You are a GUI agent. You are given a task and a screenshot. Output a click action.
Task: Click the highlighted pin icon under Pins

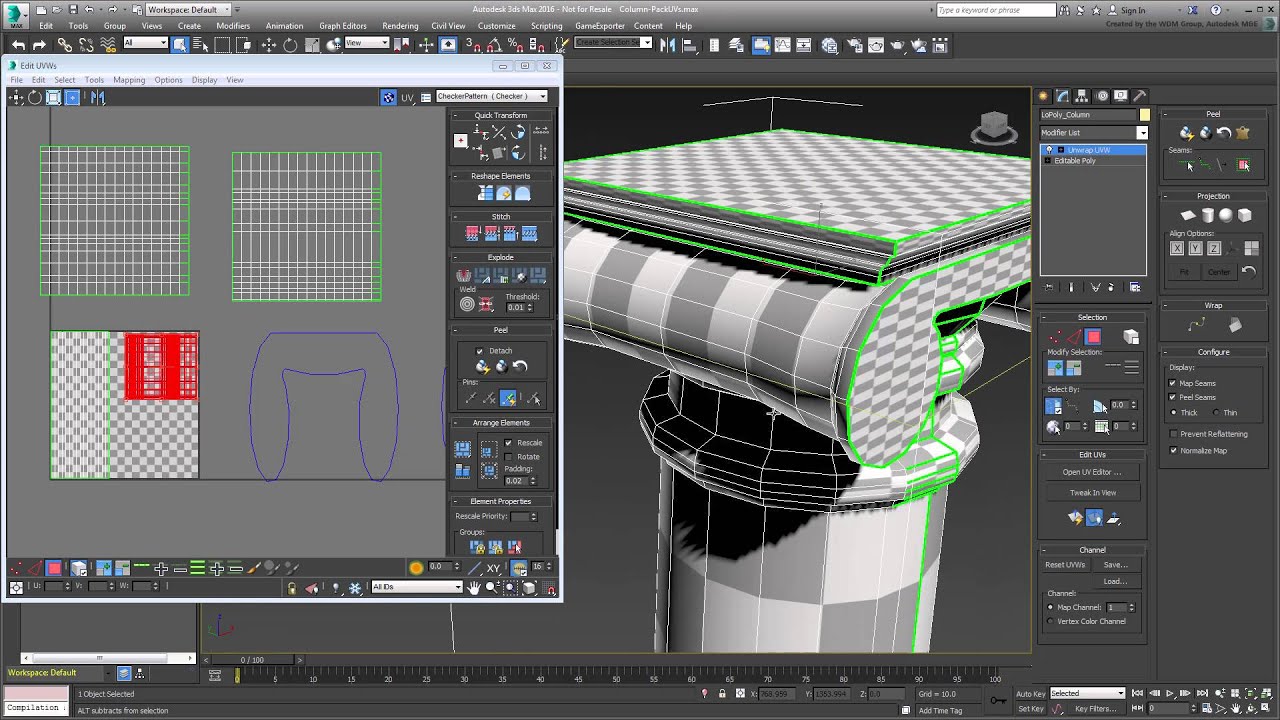(x=508, y=399)
